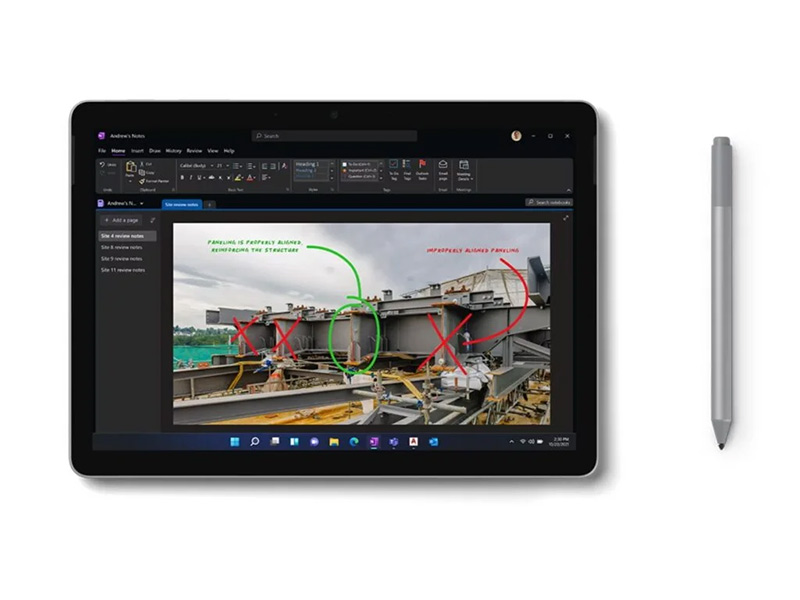The width and height of the screenshot is (800, 600).
Task: Open taskbar Search magnifier
Action: (x=254, y=442)
